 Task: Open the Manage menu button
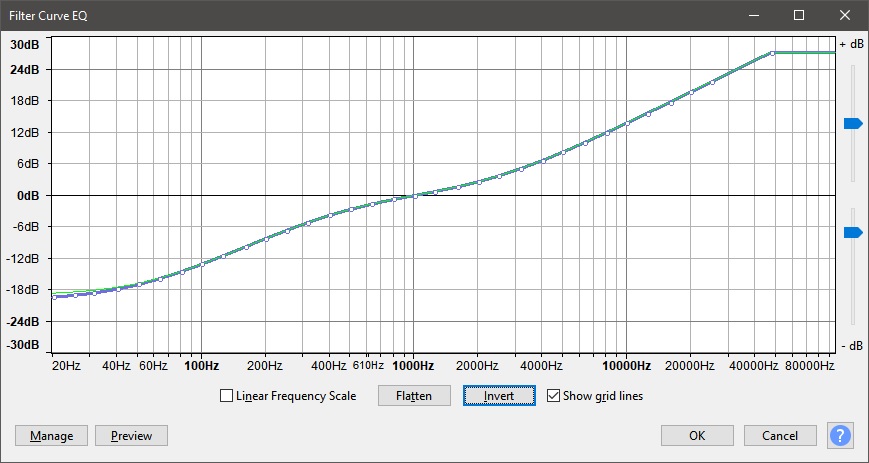52,436
